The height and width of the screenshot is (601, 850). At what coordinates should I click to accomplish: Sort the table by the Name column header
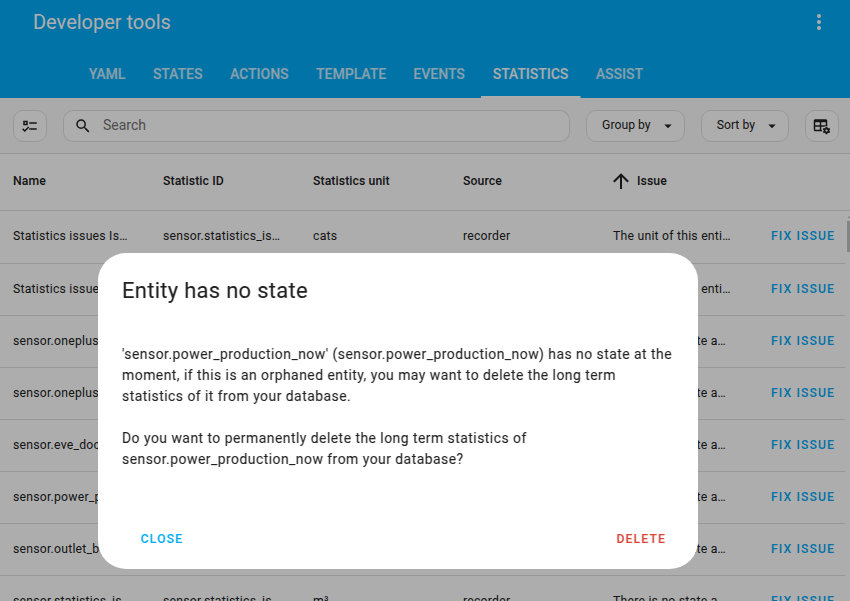(29, 181)
